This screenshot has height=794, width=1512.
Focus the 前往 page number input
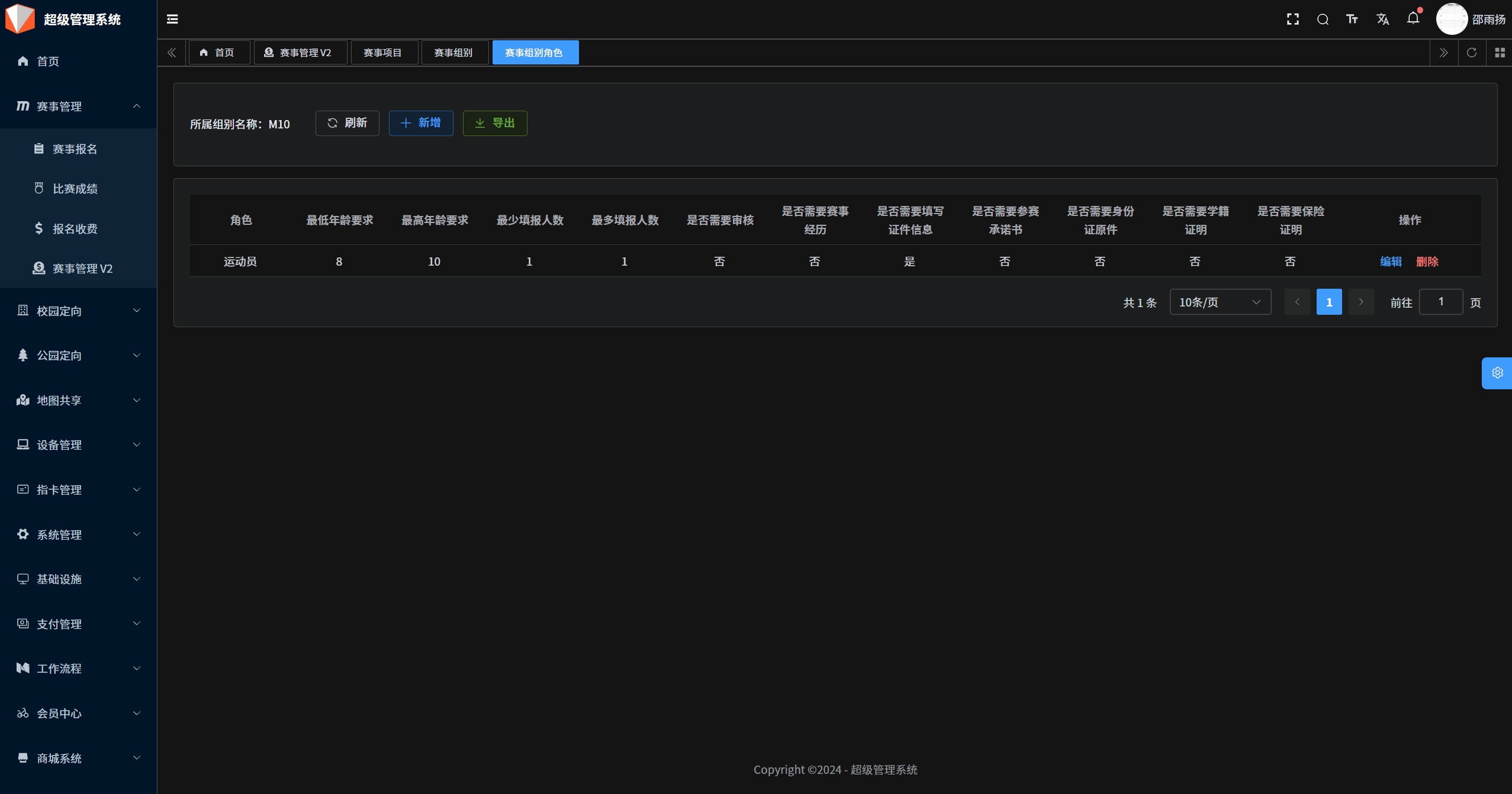click(1440, 302)
